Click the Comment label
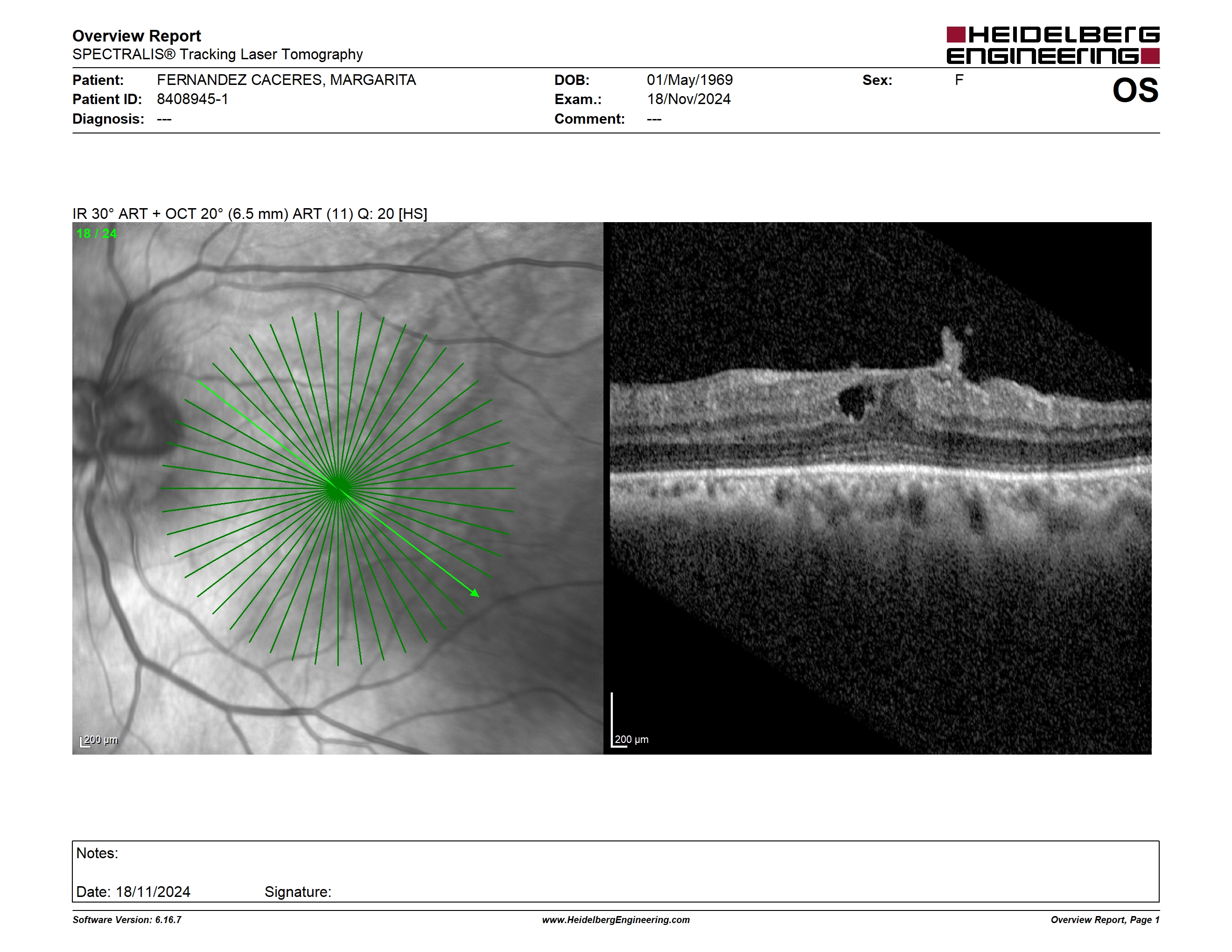 click(x=589, y=119)
